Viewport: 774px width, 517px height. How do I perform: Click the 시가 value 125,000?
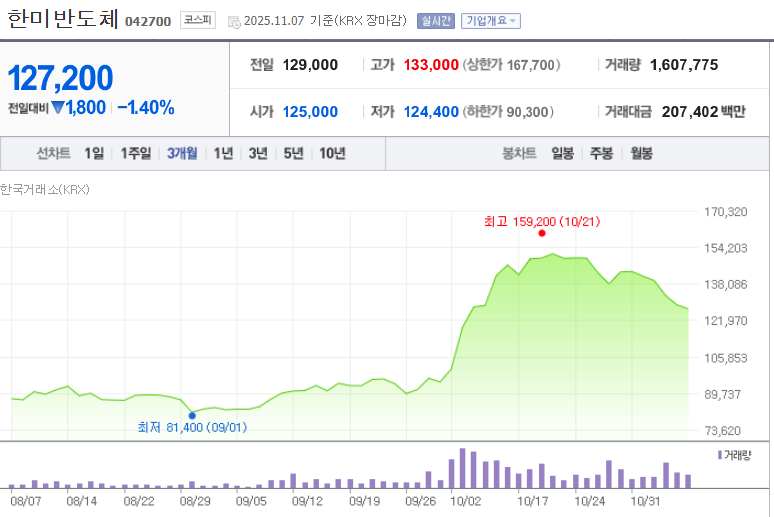tap(310, 112)
